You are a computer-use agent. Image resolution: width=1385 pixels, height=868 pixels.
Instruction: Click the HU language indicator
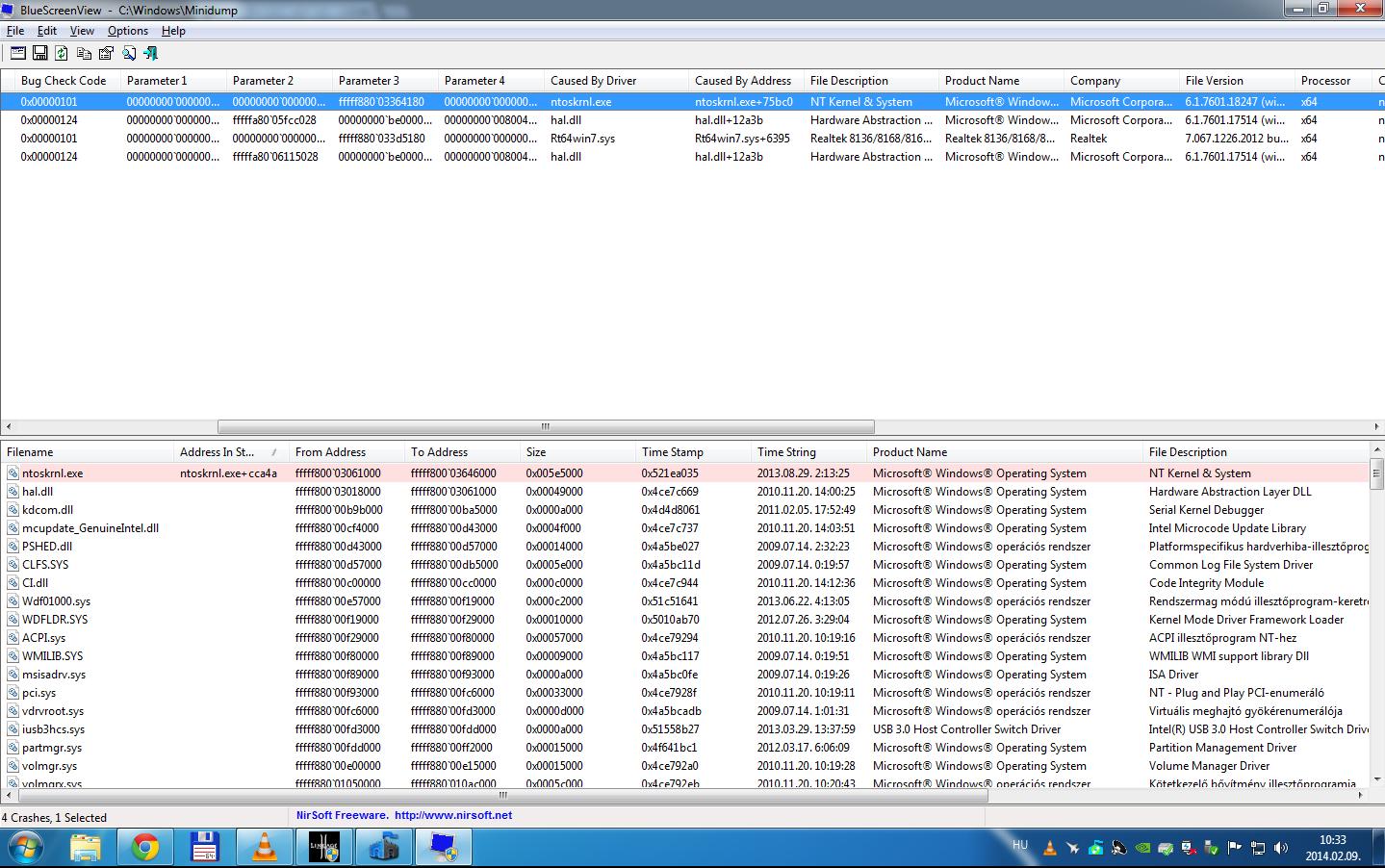(1020, 845)
